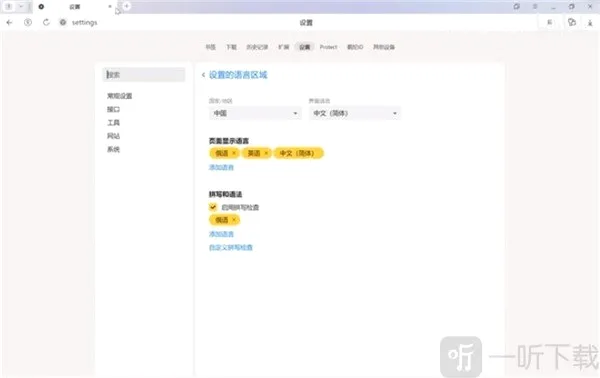Switch to the 下载 settings tab
The image size is (600, 378).
click(x=231, y=47)
